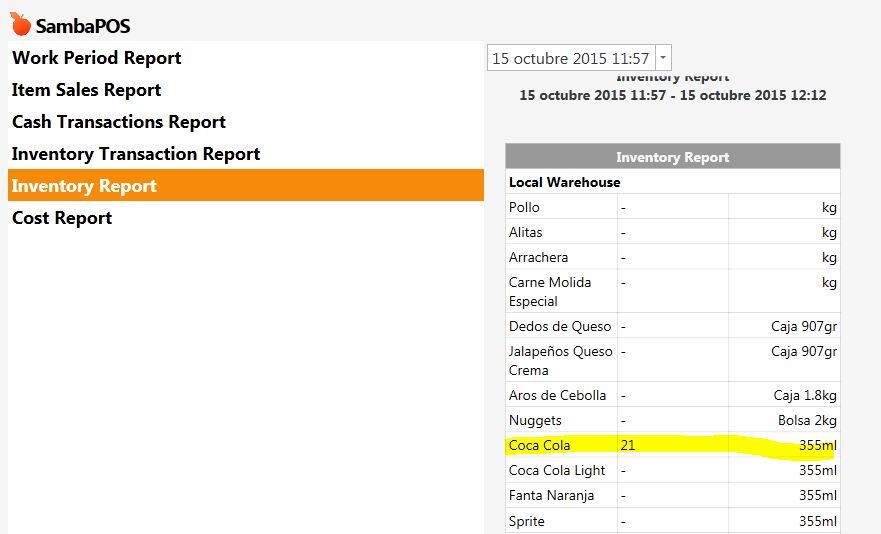
Task: Select the 'Local Warehouse' heading
Action: (564, 182)
